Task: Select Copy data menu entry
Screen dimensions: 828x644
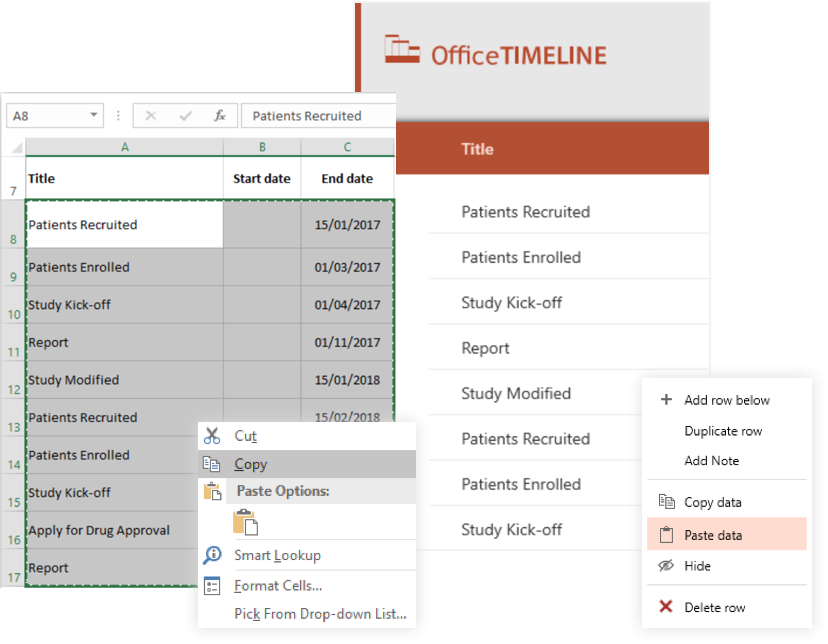Action: [727, 501]
